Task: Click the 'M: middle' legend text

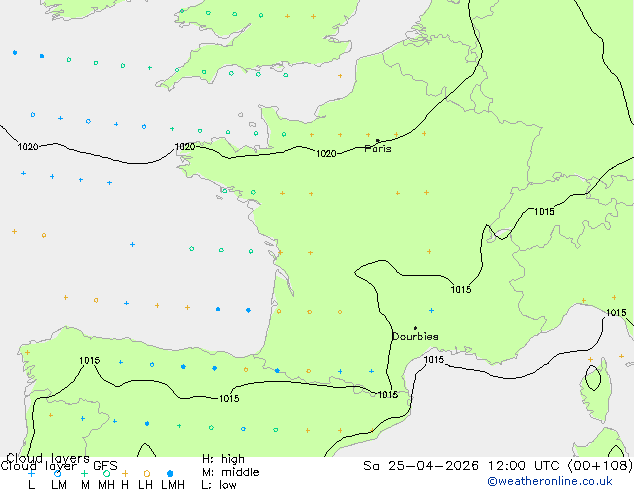Action: 230,472
